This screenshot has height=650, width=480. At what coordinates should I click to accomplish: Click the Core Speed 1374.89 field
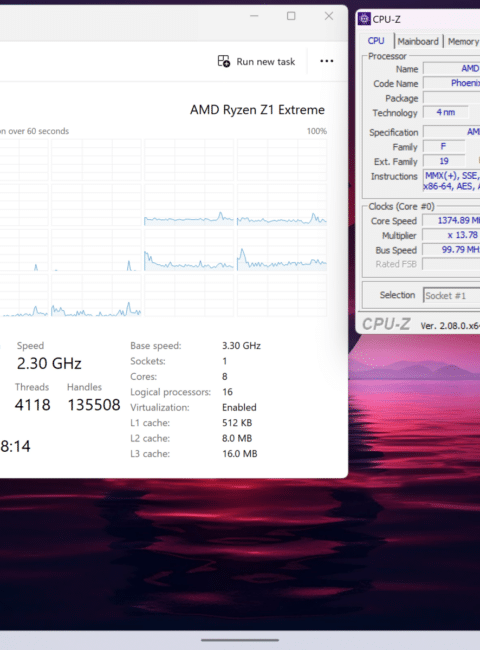[451, 221]
